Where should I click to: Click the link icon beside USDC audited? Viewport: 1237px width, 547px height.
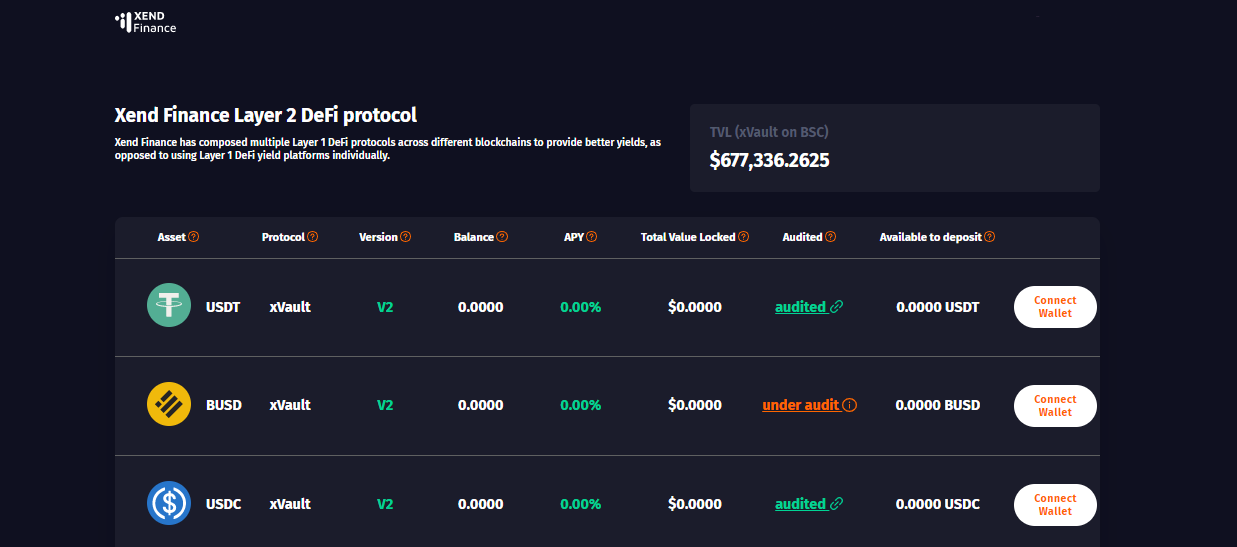837,504
